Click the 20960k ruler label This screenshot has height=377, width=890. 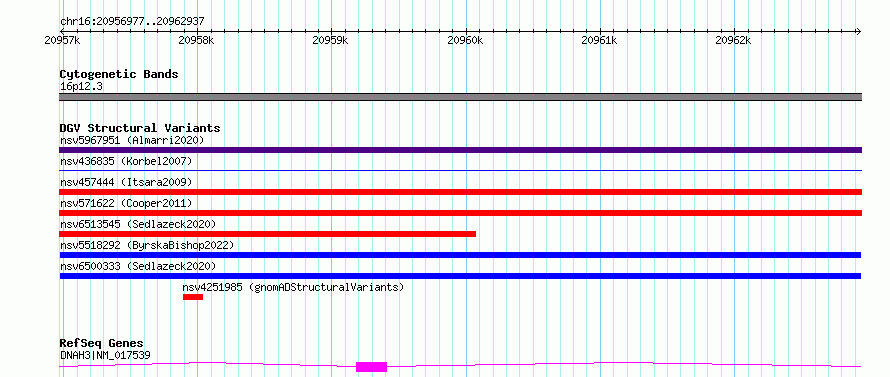coord(465,40)
